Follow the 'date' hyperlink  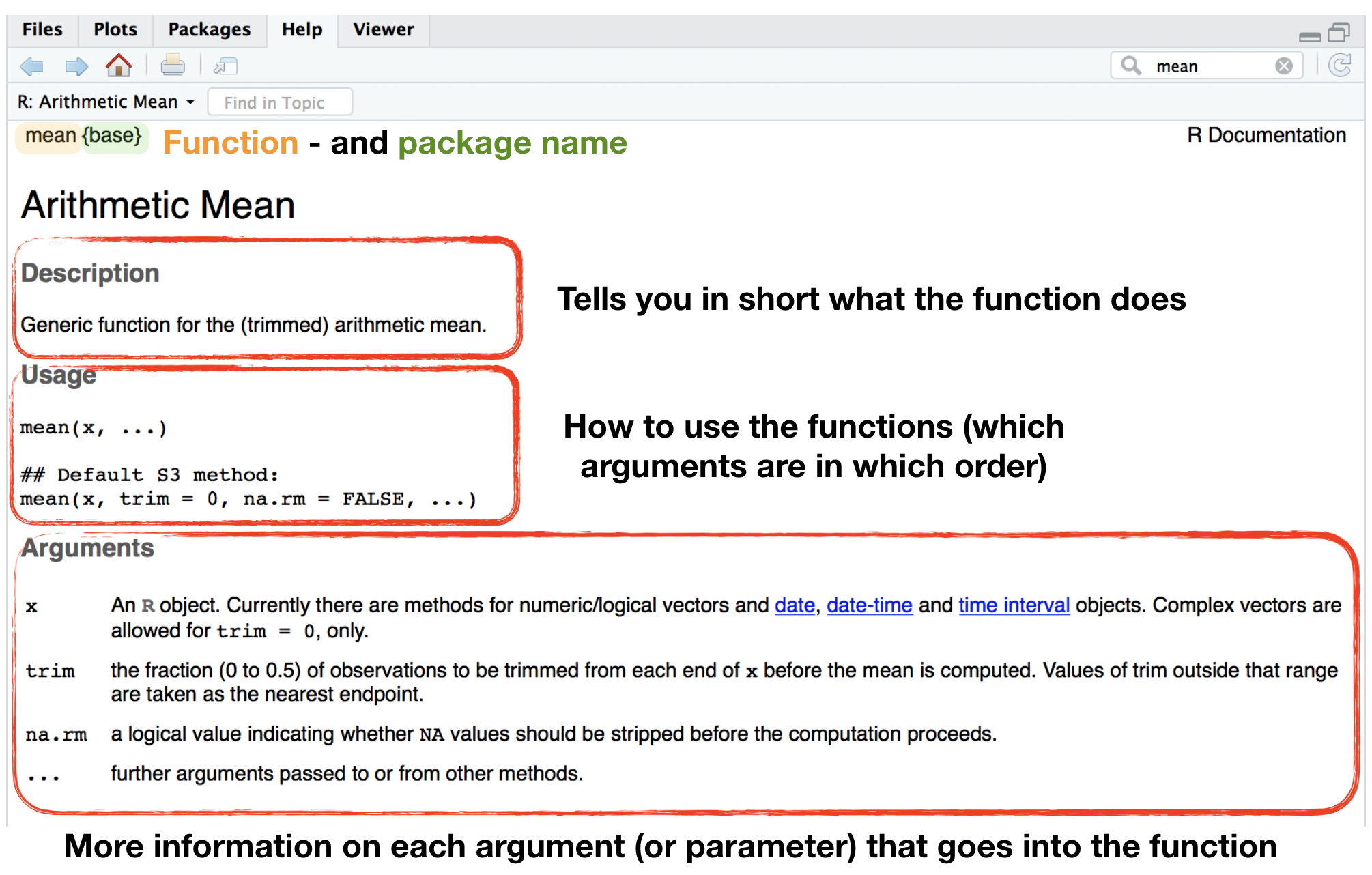[x=795, y=605]
